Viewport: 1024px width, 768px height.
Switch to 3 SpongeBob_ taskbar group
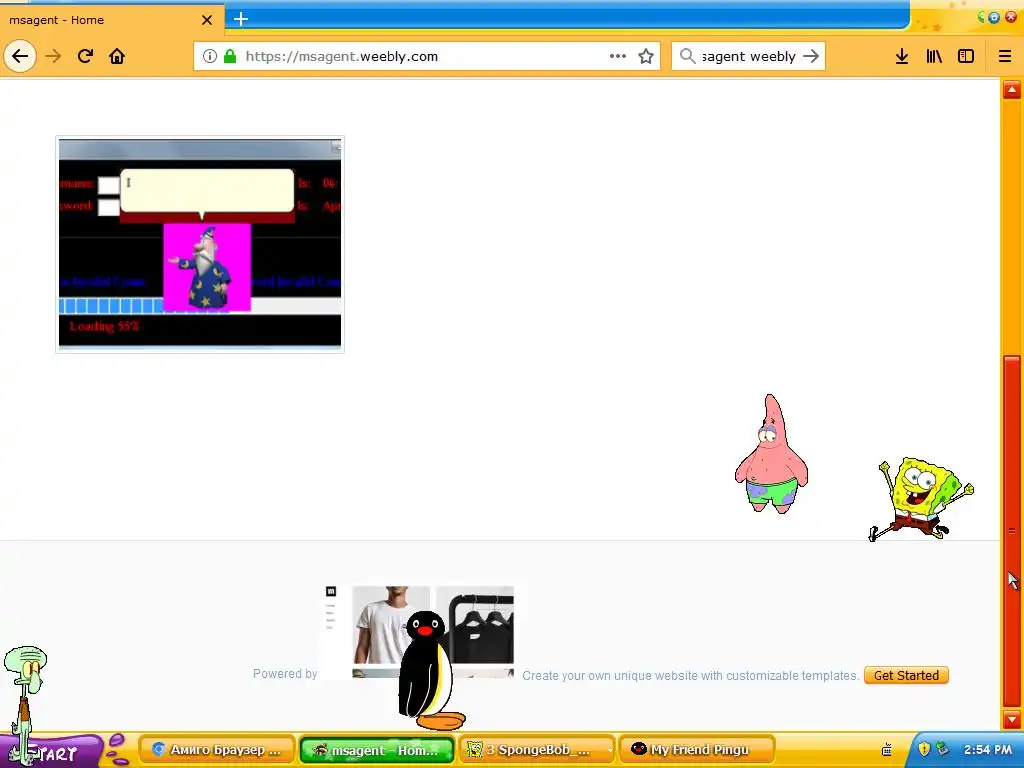tap(537, 750)
